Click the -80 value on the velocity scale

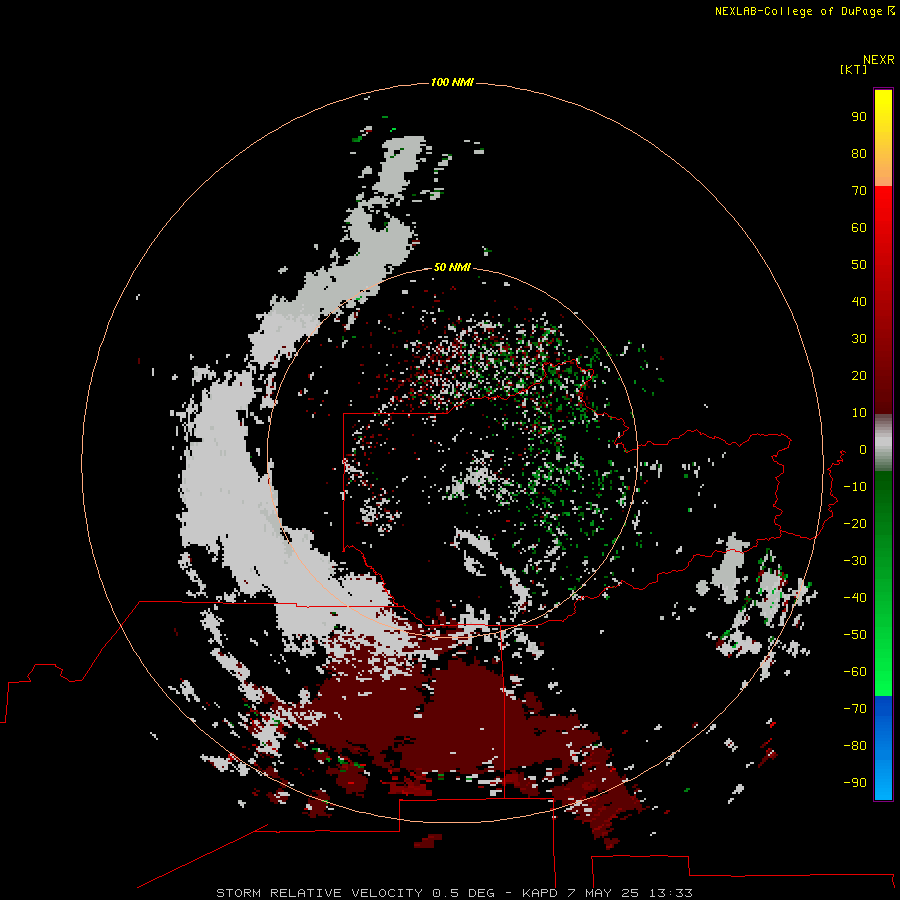click(x=855, y=746)
